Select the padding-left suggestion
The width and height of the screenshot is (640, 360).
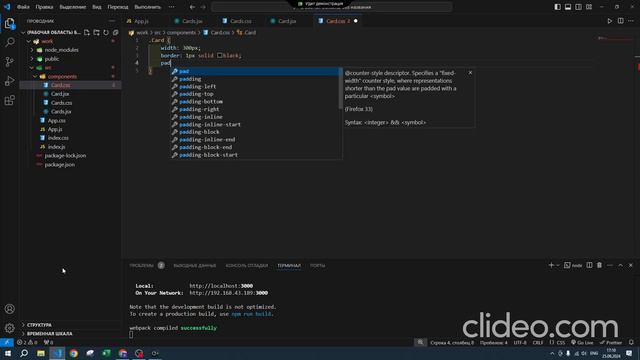click(256, 87)
